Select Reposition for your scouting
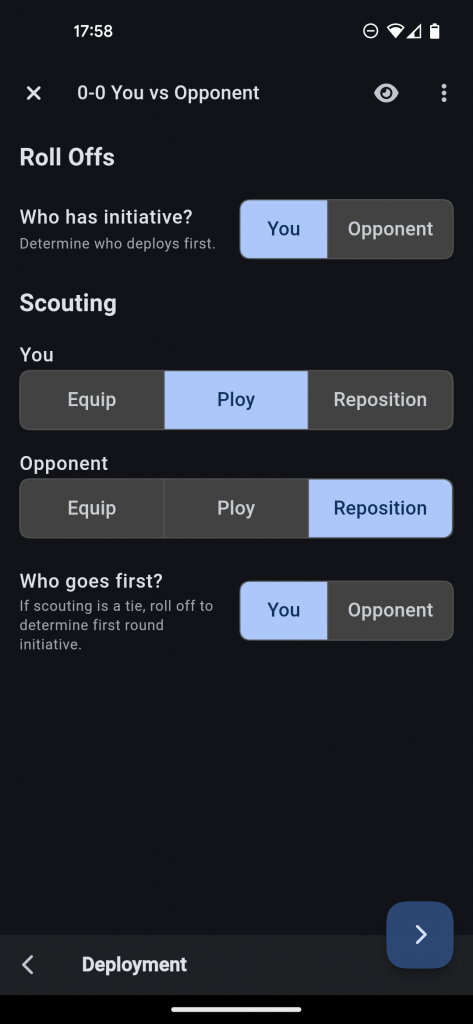This screenshot has height=1024, width=473. (x=380, y=400)
